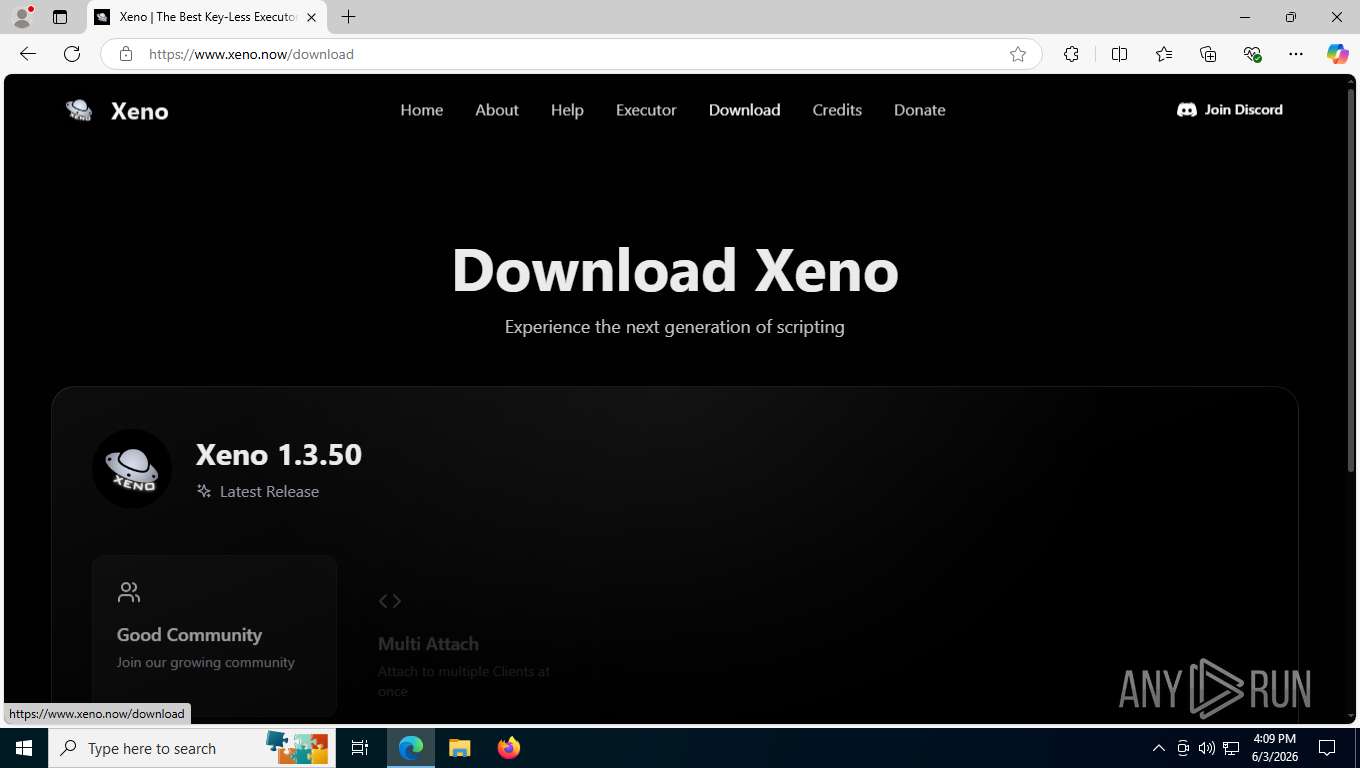This screenshot has width=1360, height=768.
Task: Toggle Split screen icon
Action: [x=1119, y=54]
